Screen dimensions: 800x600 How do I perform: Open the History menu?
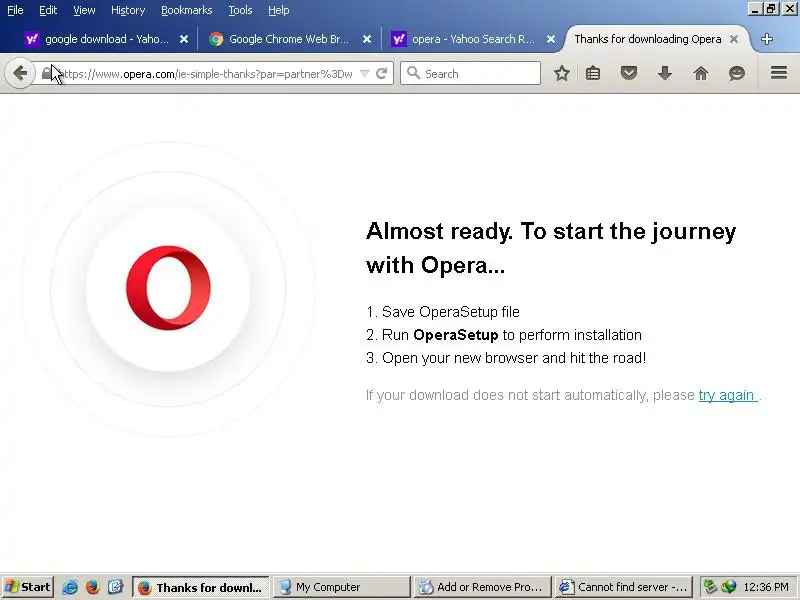(128, 10)
